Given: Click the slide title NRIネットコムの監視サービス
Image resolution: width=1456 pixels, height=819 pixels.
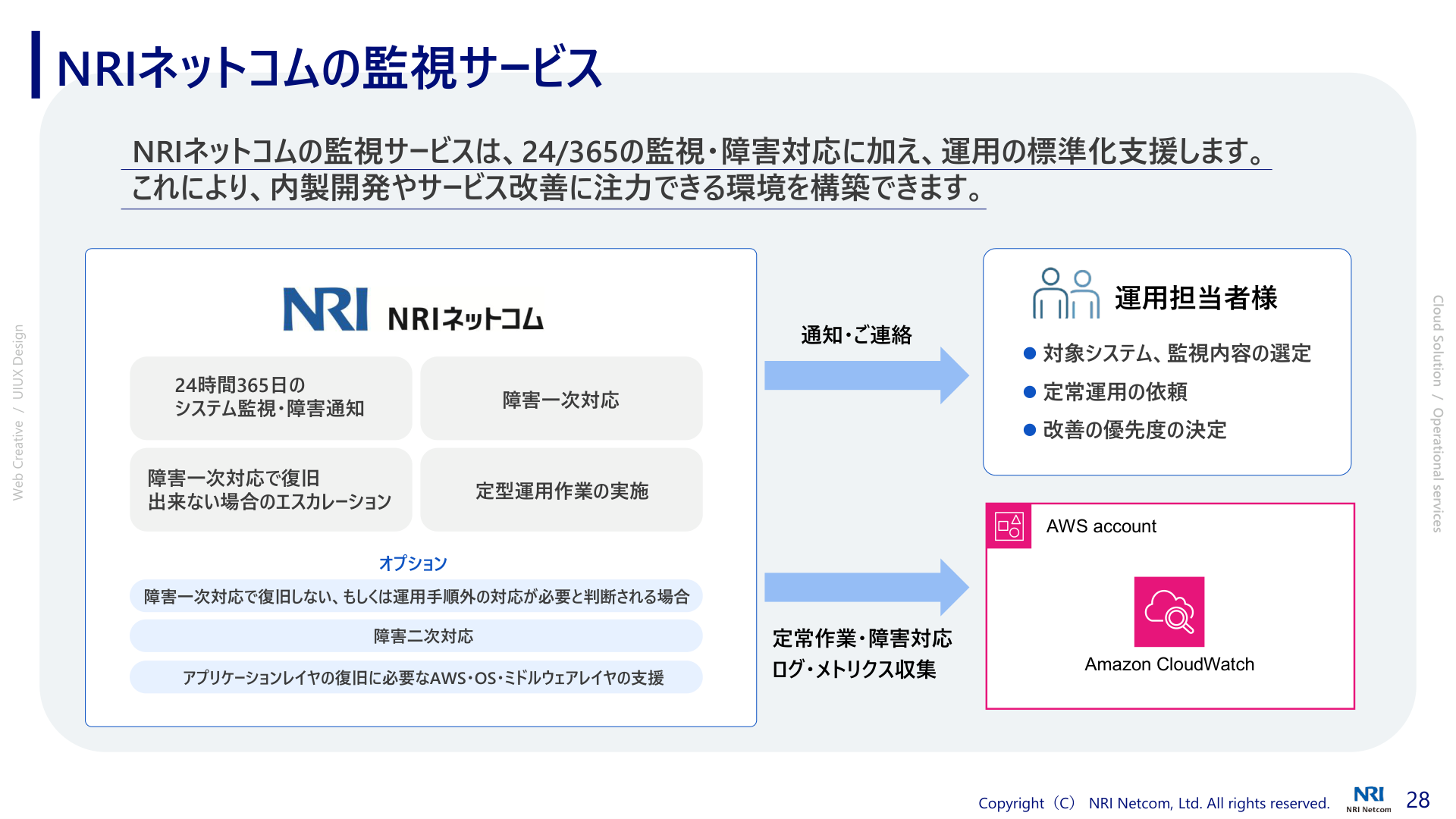Looking at the screenshot, I should point(329,67).
